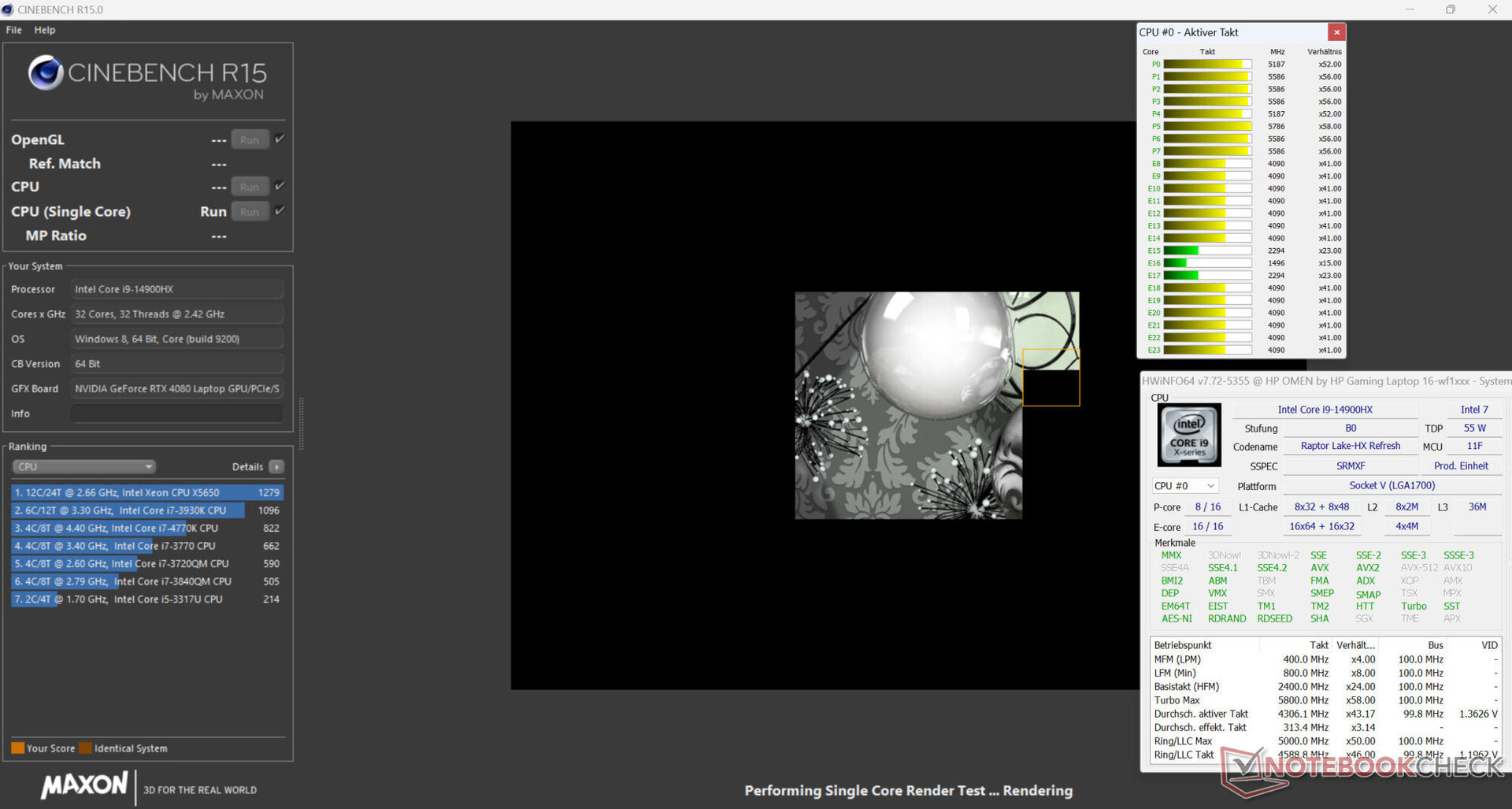This screenshot has width=1512, height=809.
Task: Open the Help menu
Action: [45, 30]
